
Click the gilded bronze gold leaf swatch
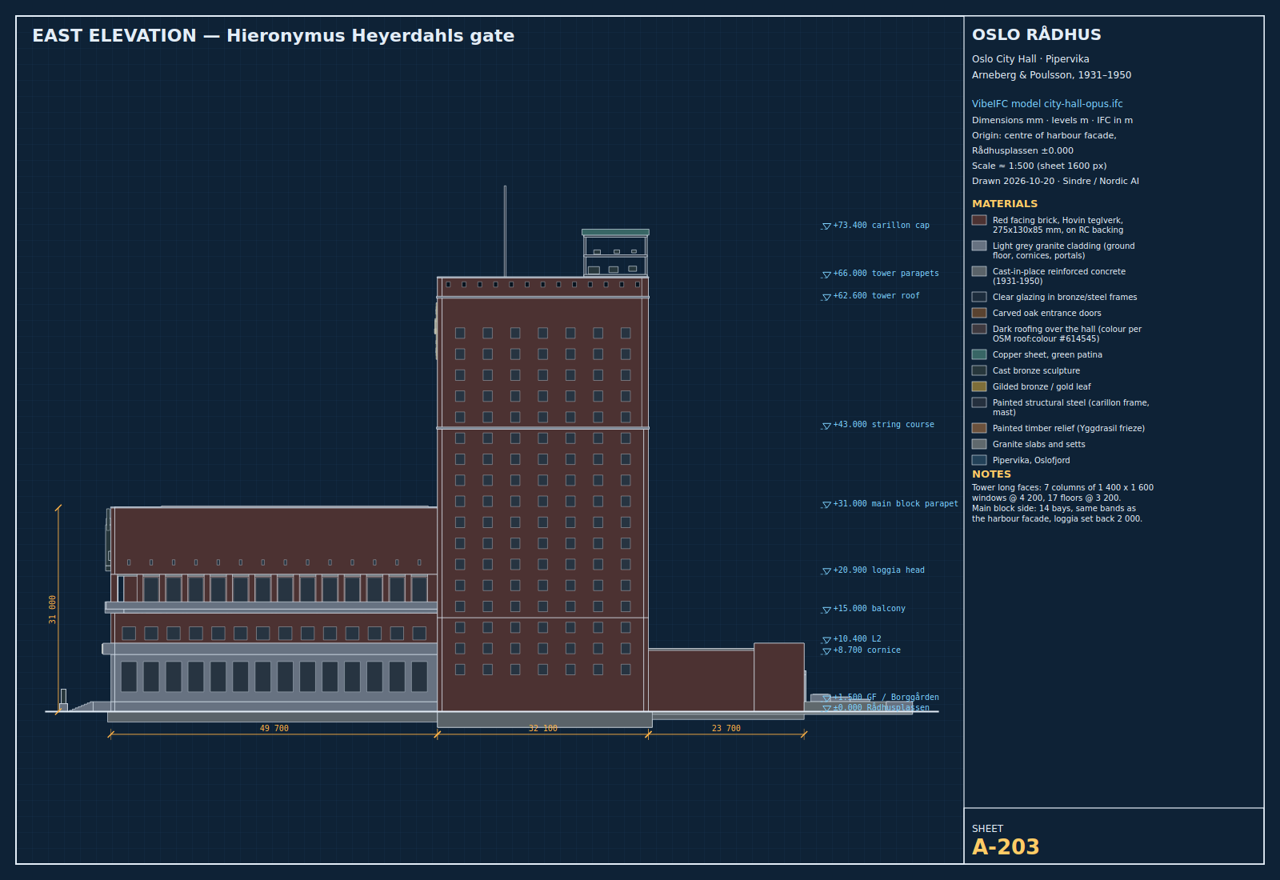pos(979,387)
